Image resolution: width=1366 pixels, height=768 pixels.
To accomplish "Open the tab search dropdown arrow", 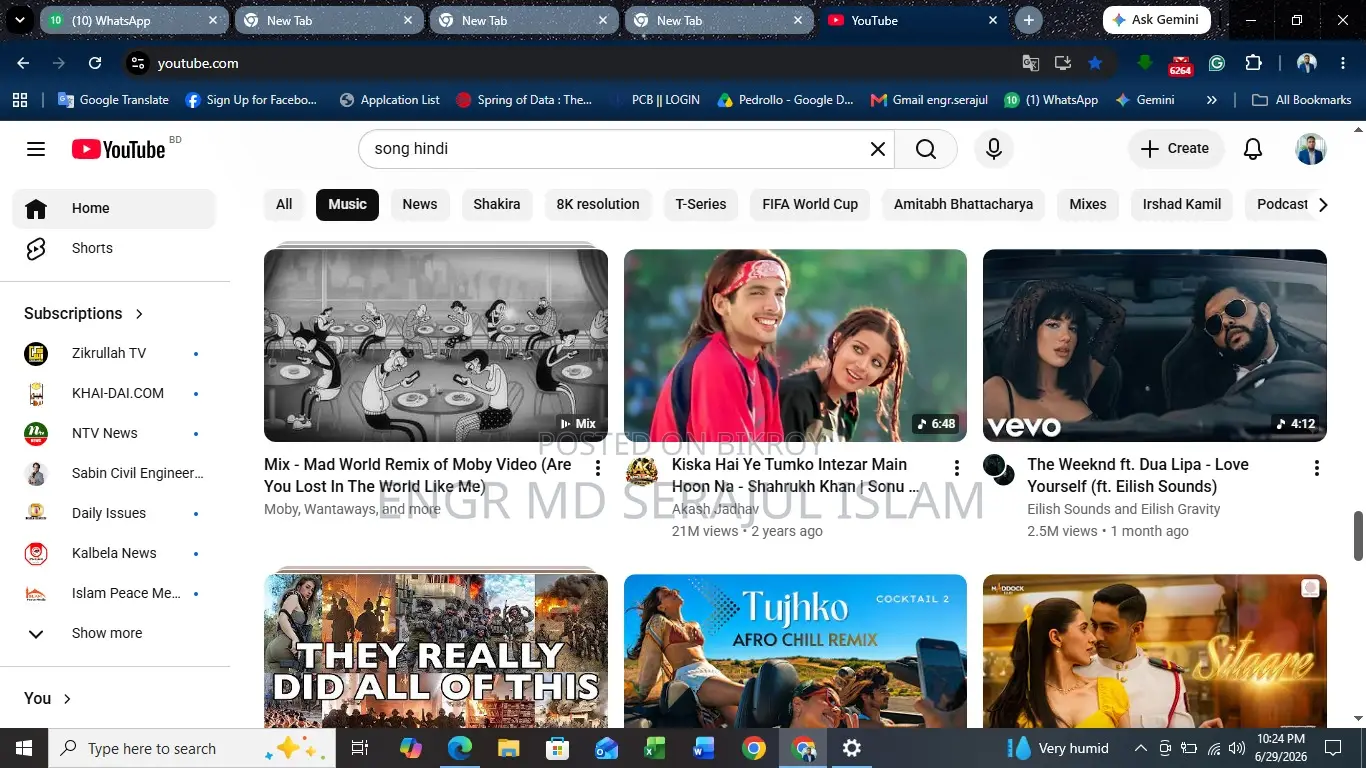I will (20, 20).
